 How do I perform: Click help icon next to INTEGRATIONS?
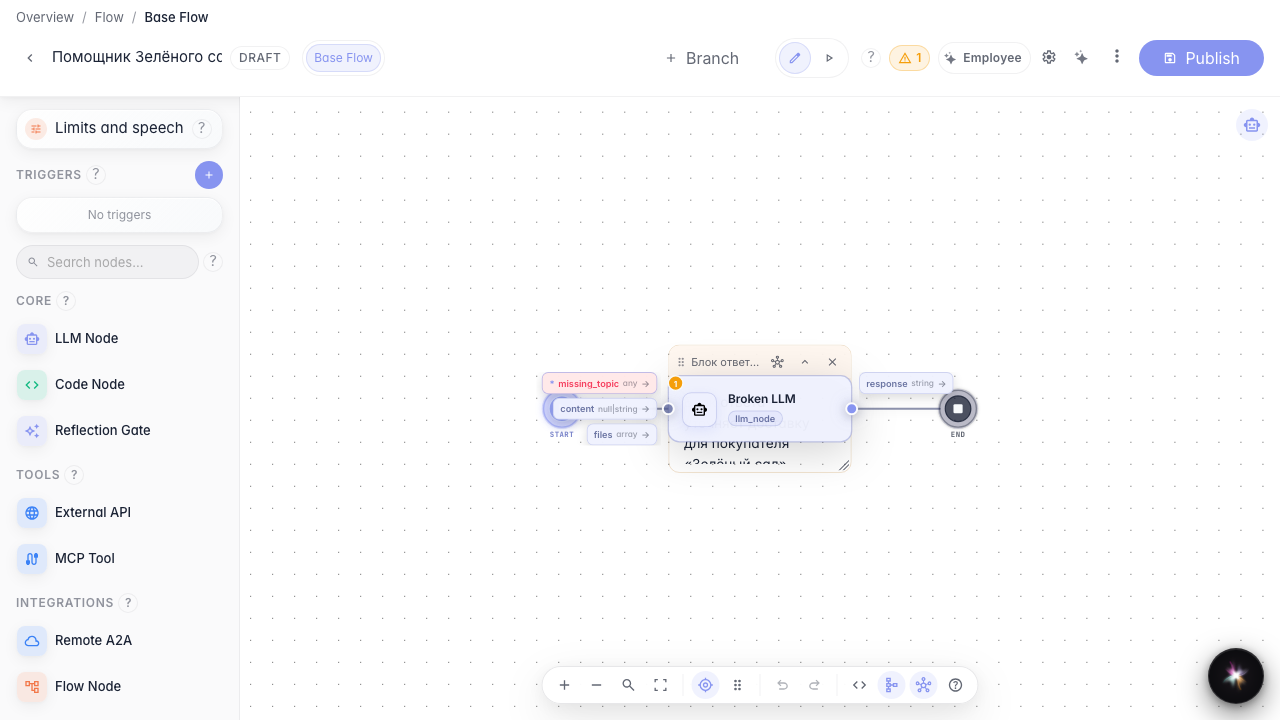pyautogui.click(x=128, y=603)
